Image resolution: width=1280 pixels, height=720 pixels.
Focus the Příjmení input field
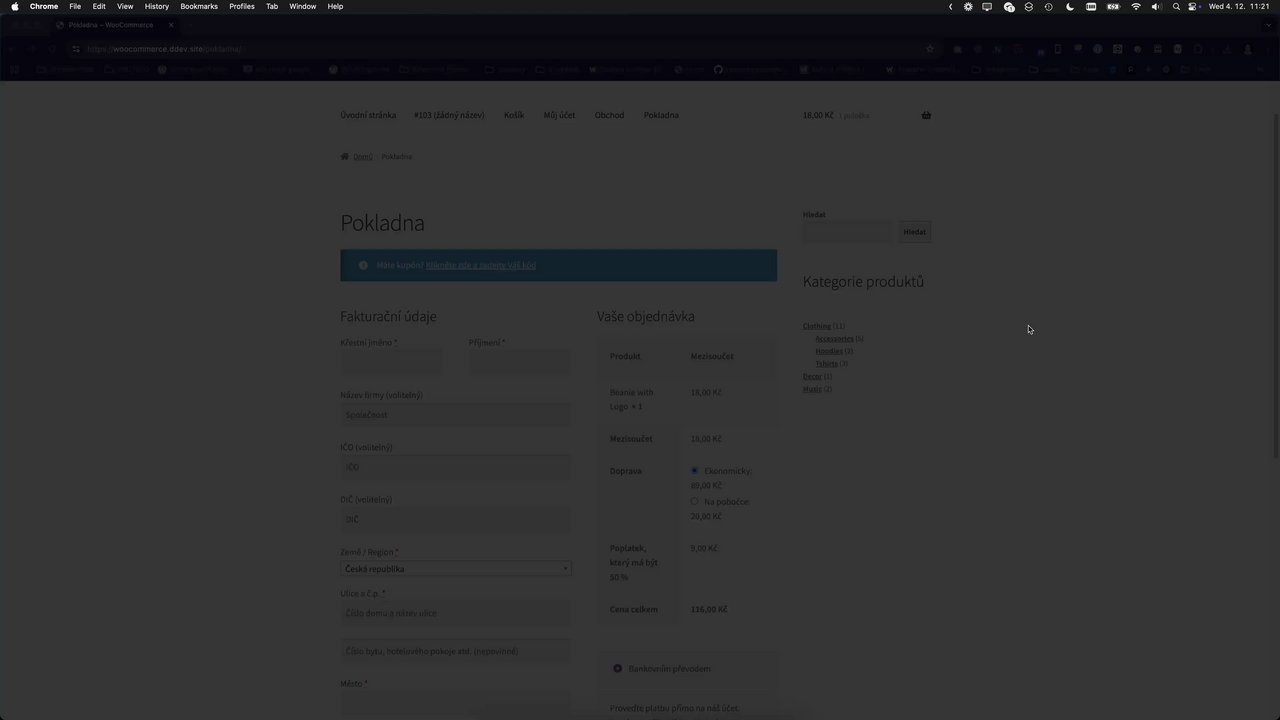click(520, 362)
